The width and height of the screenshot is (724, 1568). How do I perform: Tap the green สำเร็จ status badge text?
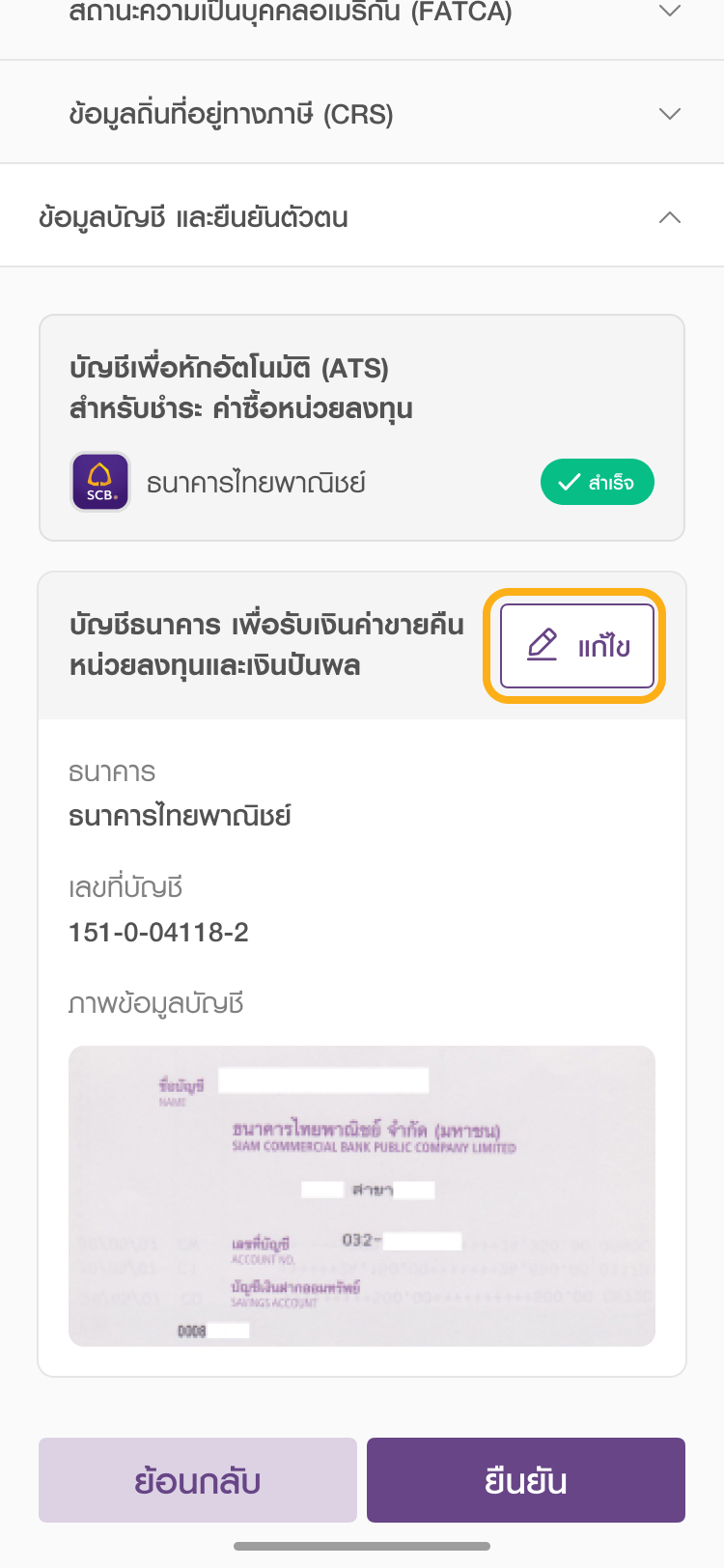tap(611, 483)
